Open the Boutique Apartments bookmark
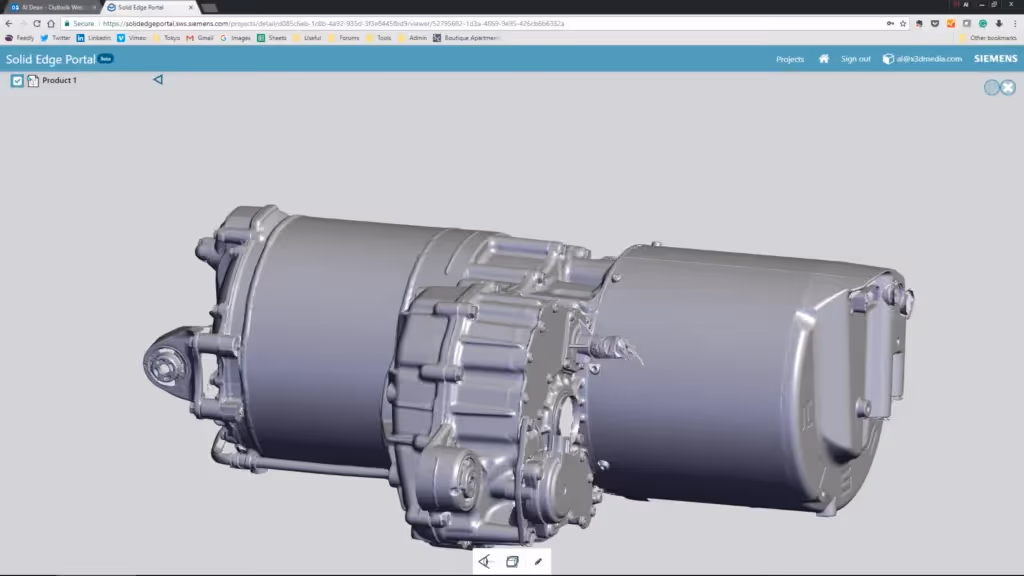This screenshot has height=576, width=1024. tap(466, 38)
